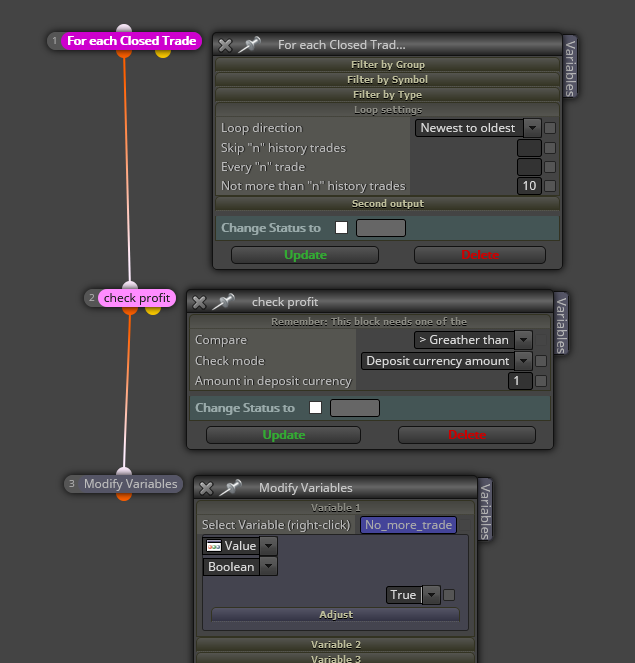
Task: Toggle checkbox beside Skip n history trades
Action: point(550,148)
